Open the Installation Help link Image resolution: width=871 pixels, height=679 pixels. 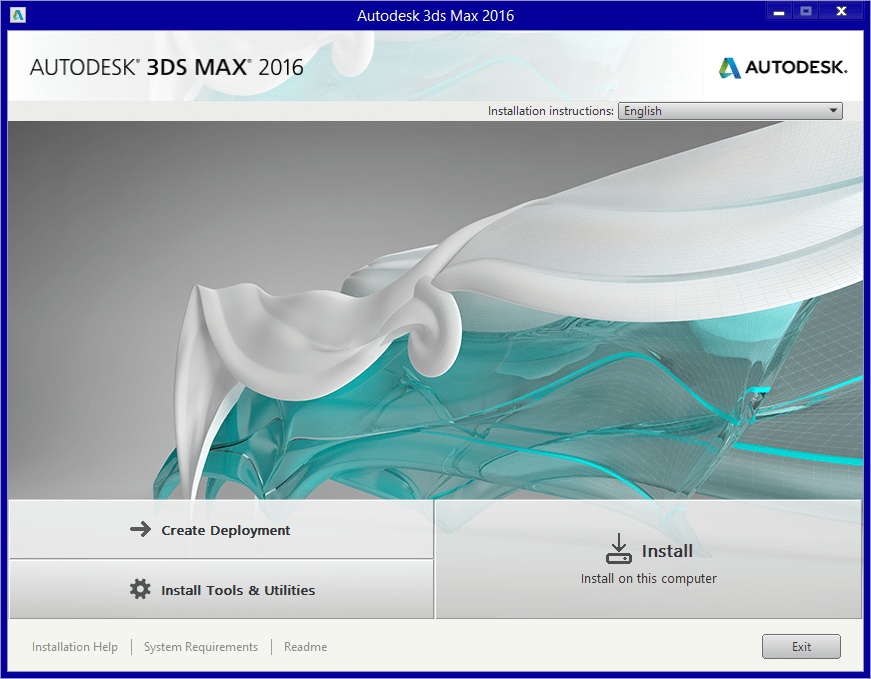tap(75, 647)
